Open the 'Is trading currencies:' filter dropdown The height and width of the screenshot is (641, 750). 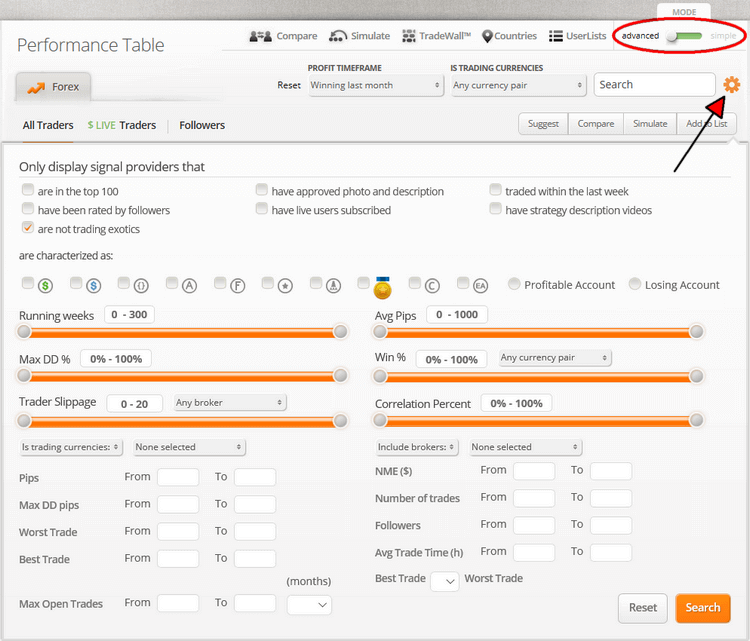click(71, 447)
